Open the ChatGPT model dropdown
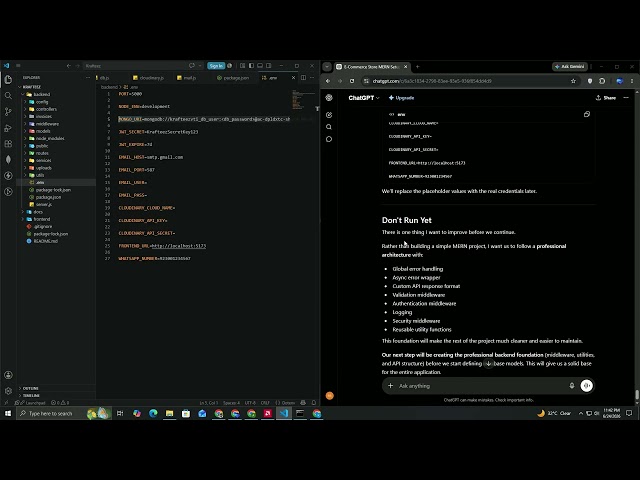640x480 pixels. pos(364,98)
